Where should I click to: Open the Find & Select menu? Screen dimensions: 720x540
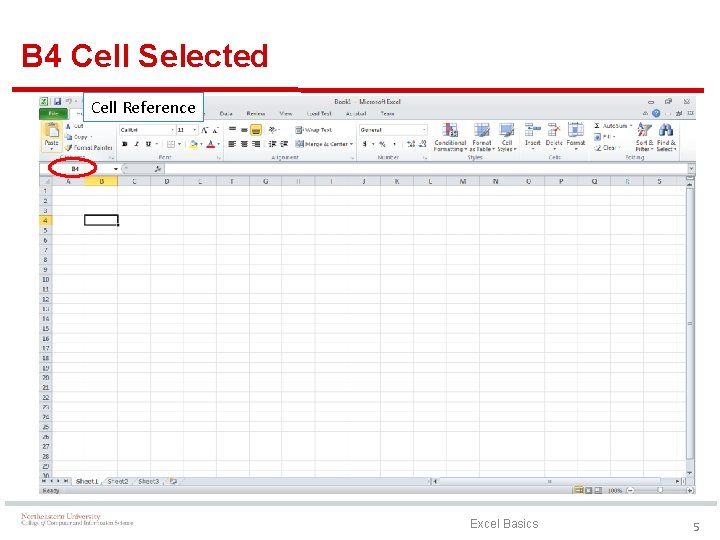[x=666, y=137]
